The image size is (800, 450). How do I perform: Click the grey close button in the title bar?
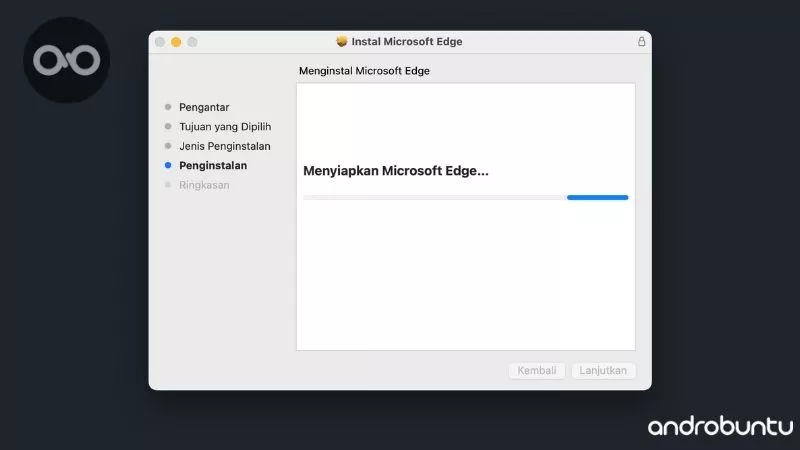click(160, 42)
